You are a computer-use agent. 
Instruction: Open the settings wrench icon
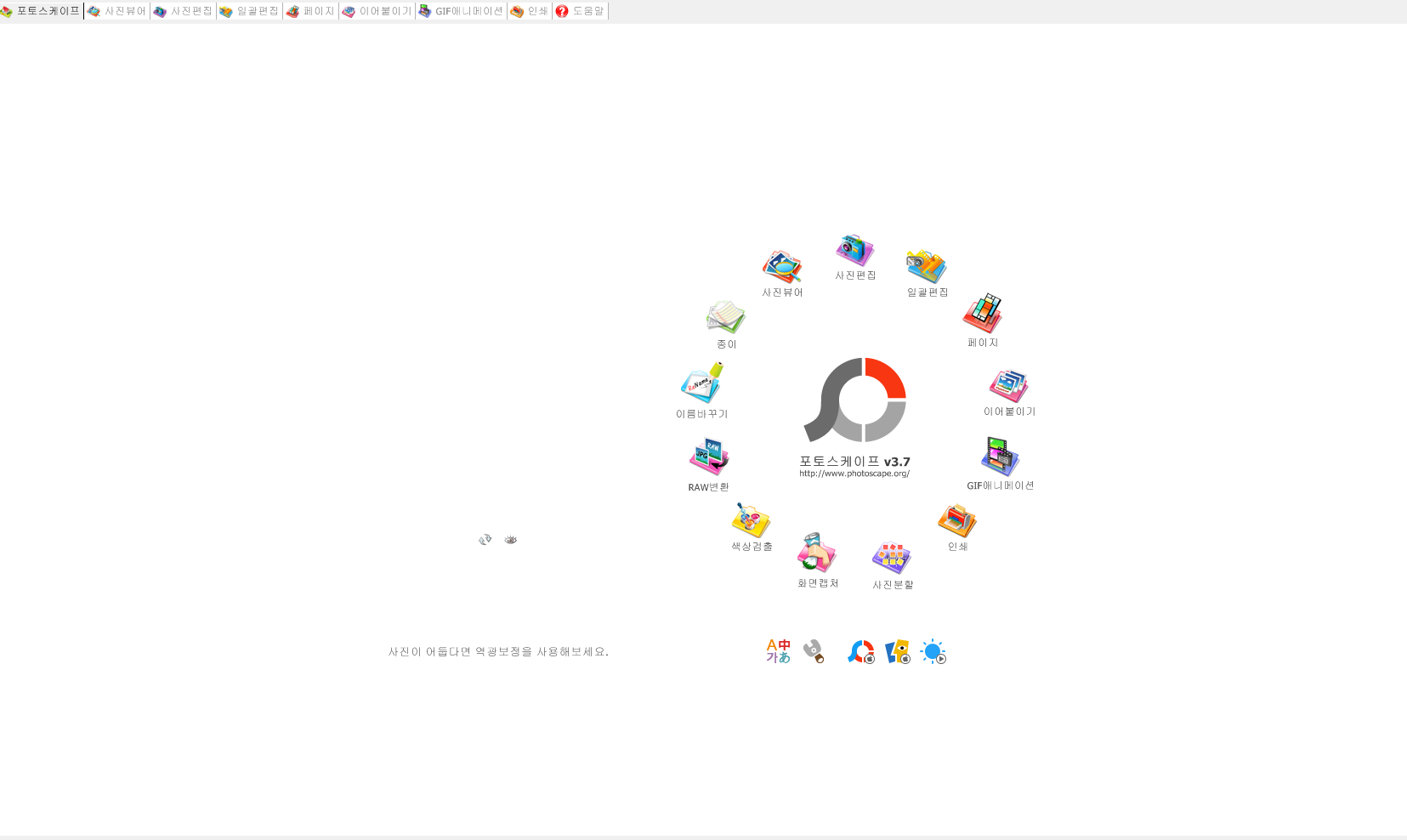point(814,651)
